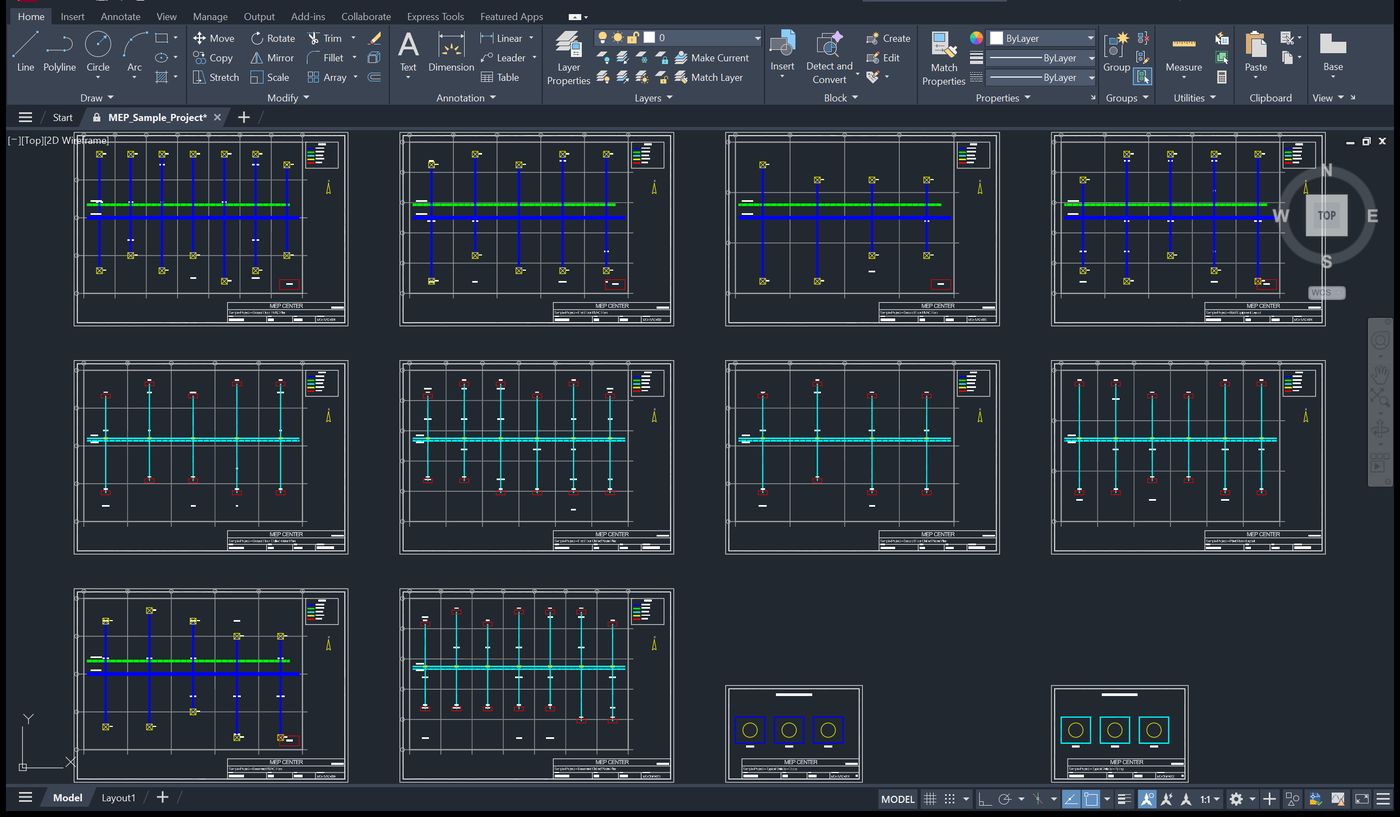Toggle lineweight display in status bar
1400x817 pixels.
[1125, 799]
